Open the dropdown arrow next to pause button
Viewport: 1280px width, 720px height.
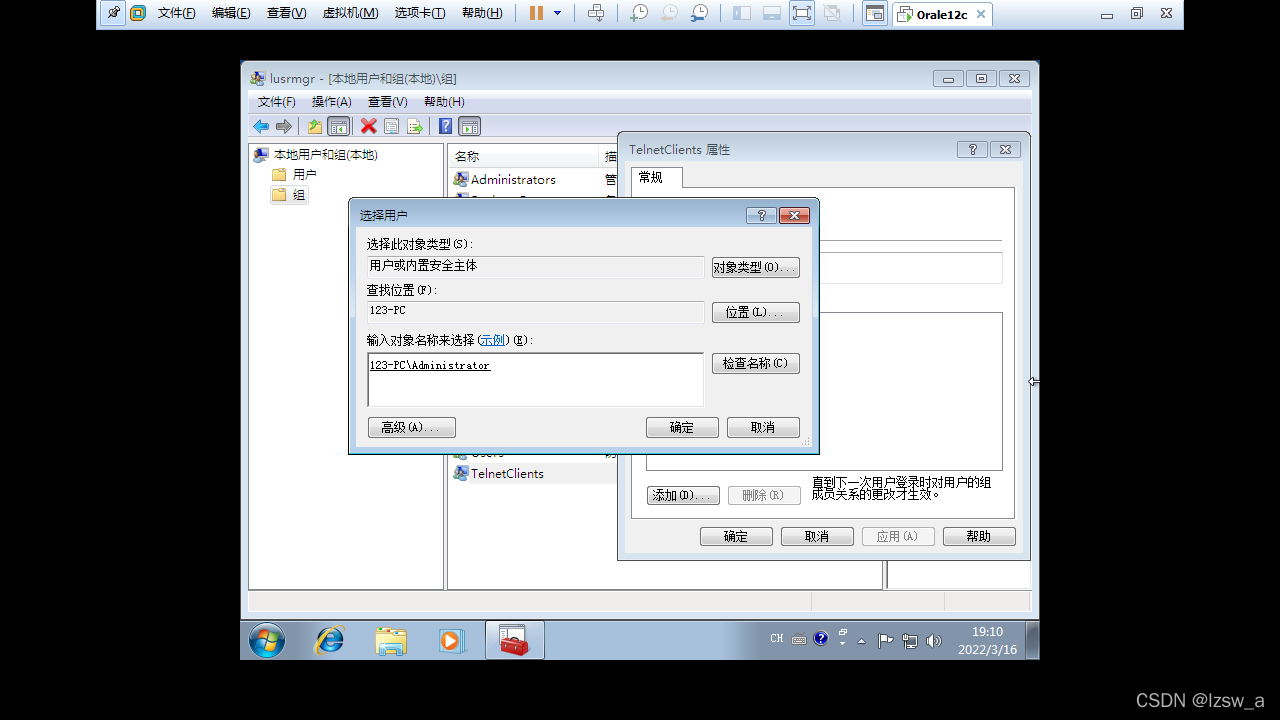coord(558,13)
